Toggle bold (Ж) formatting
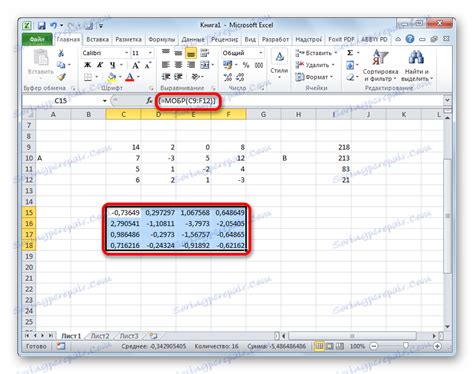Image resolution: width=474 pixels, height=374 pixels. pyautogui.click(x=87, y=65)
